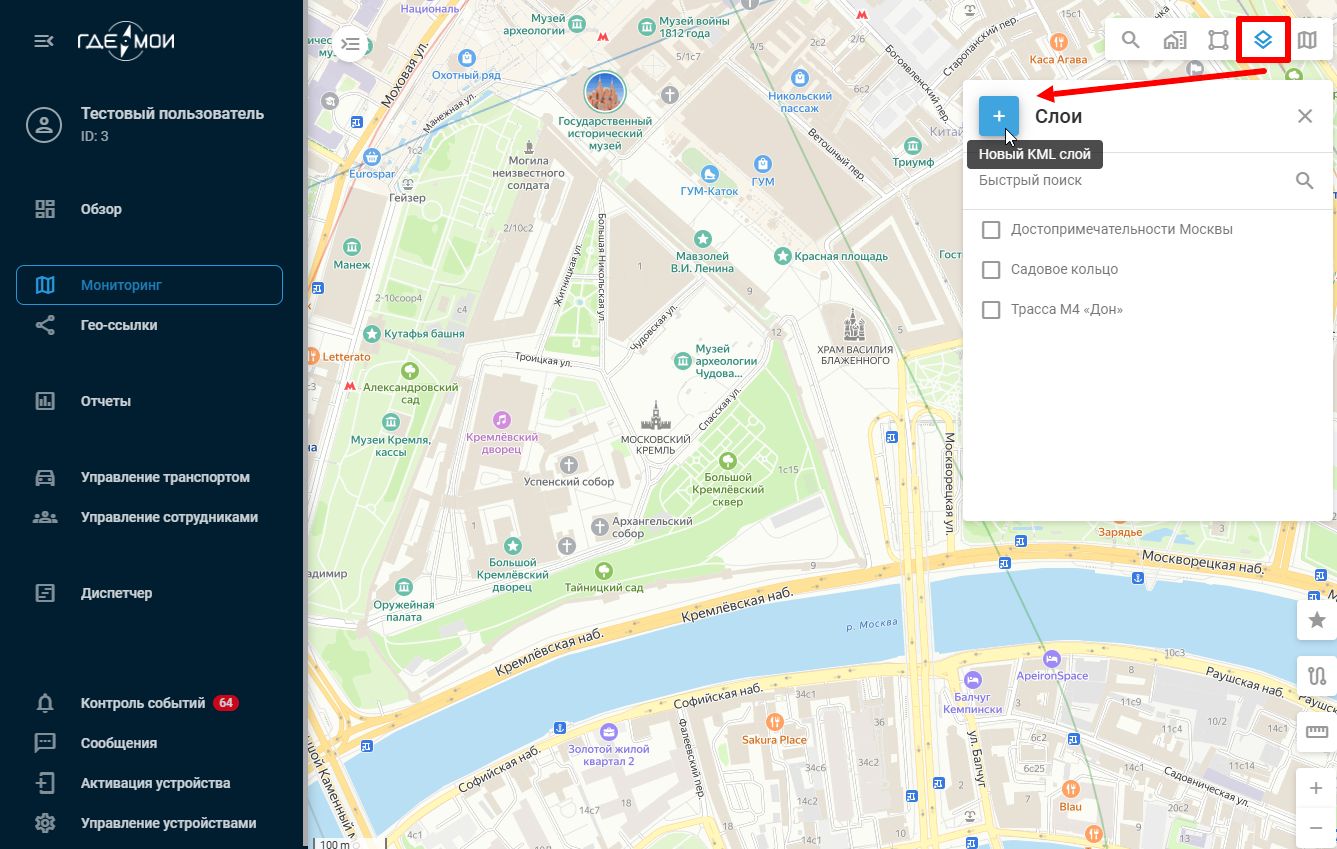The height and width of the screenshot is (849, 1337).
Task: Click the star favorites button on map
Action: tap(1316, 620)
